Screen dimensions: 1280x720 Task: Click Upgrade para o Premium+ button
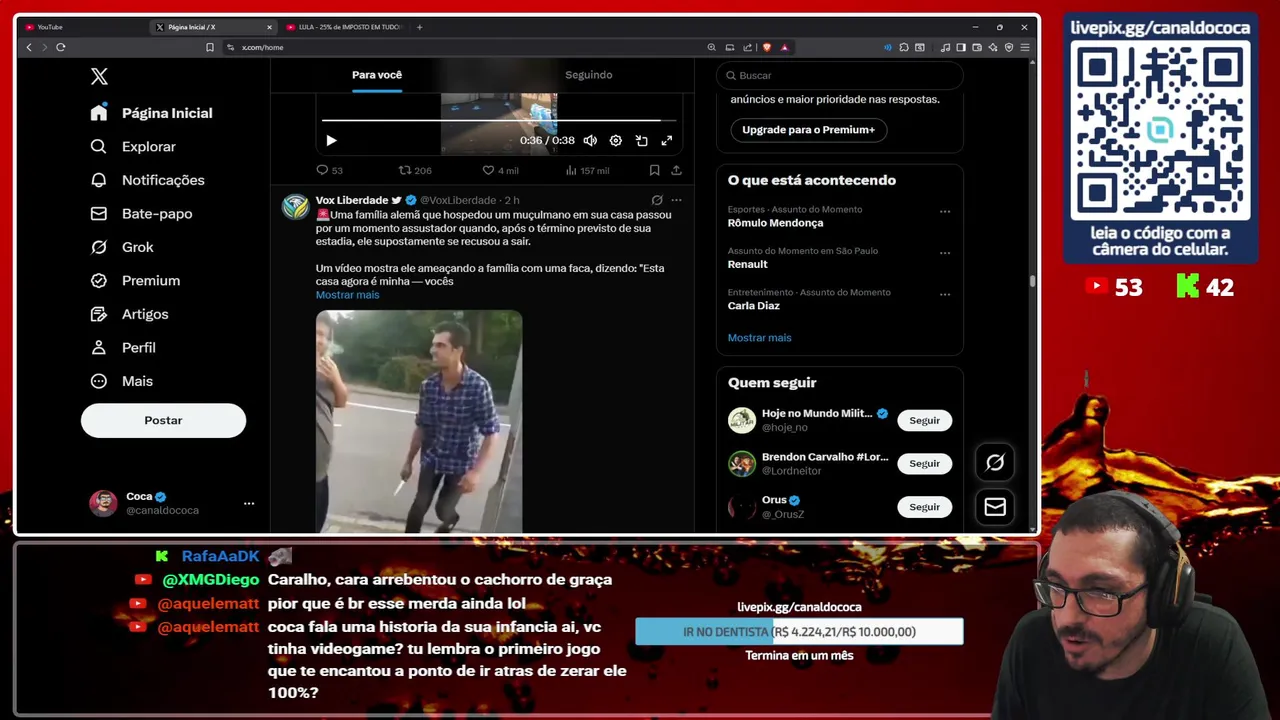point(808,130)
